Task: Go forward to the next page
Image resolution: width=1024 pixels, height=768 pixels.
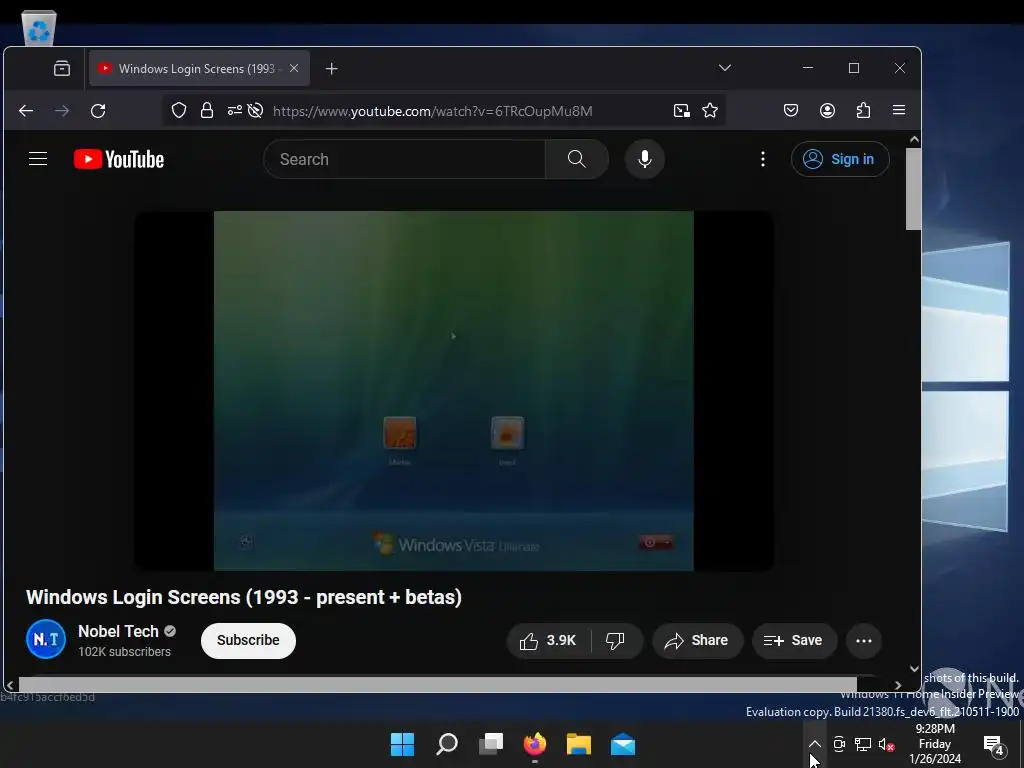Action: click(62, 111)
